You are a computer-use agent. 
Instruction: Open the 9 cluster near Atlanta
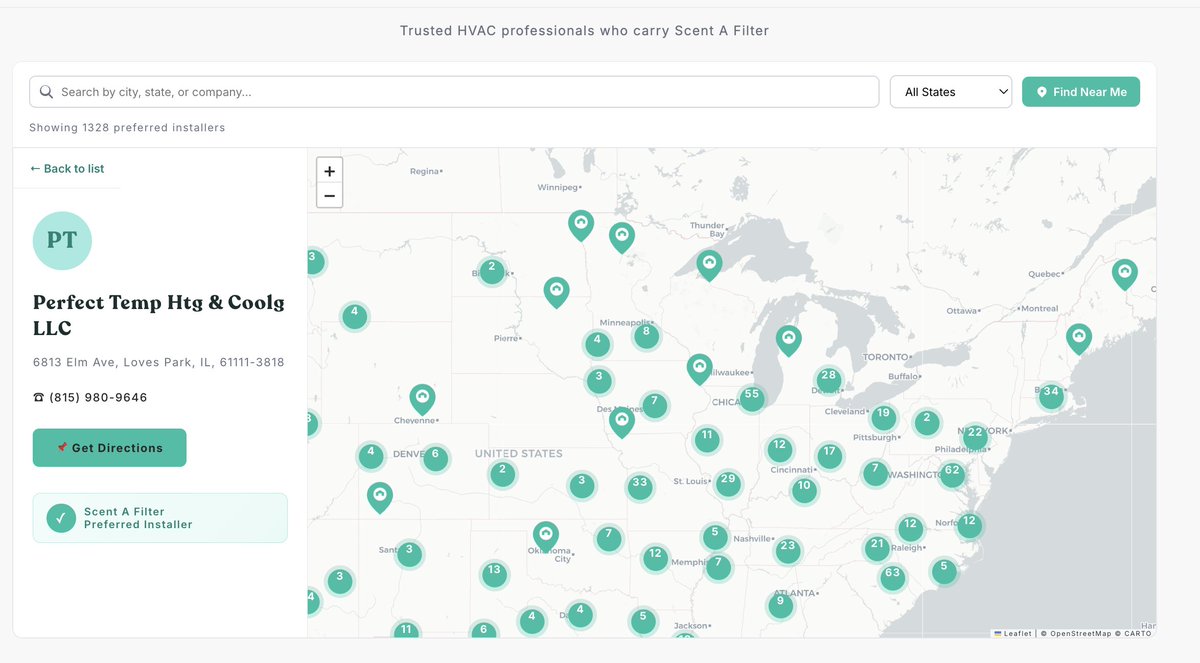tap(780, 605)
